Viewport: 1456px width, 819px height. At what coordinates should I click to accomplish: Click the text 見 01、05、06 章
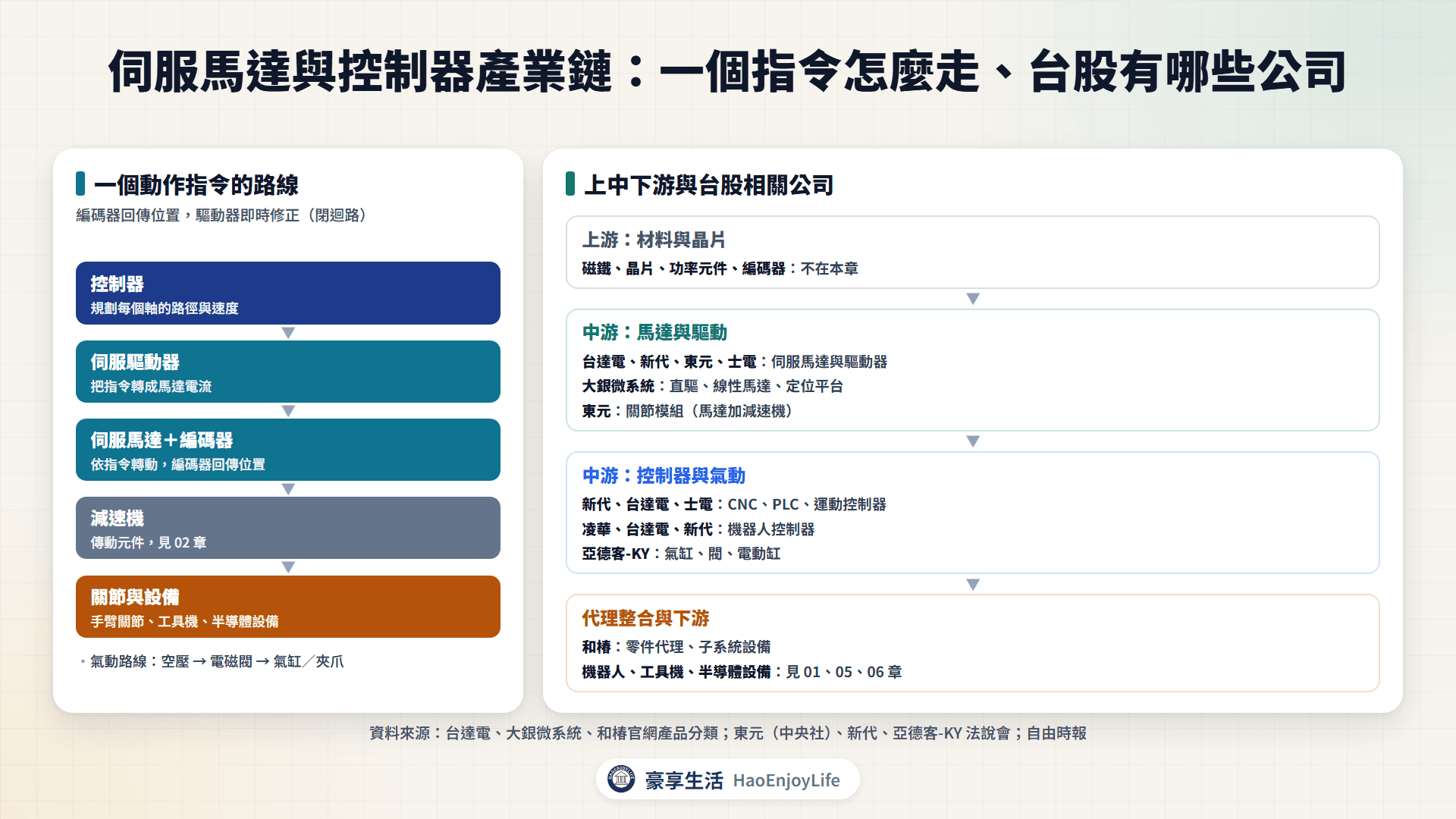[x=844, y=672]
